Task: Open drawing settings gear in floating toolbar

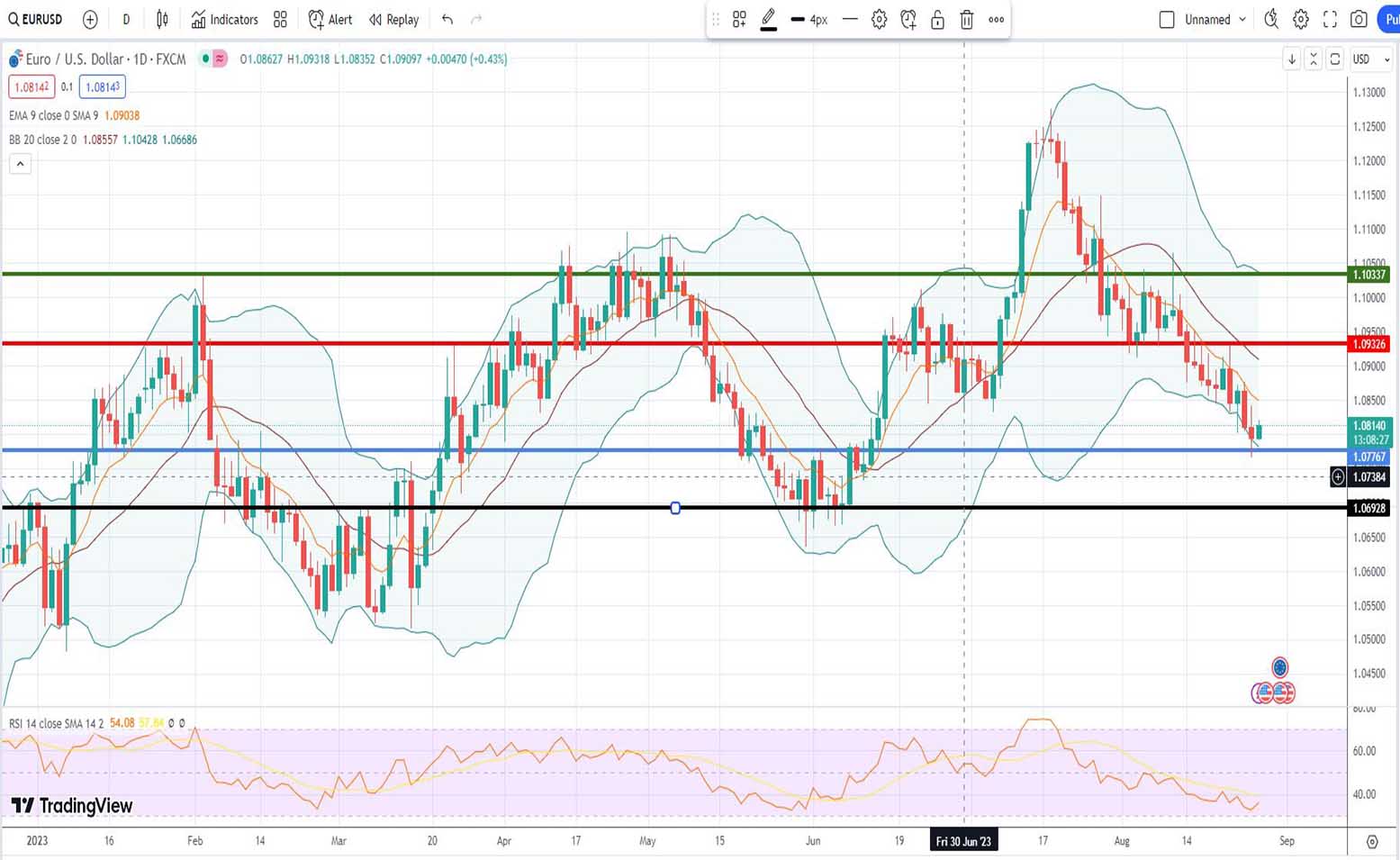Action: [879, 19]
